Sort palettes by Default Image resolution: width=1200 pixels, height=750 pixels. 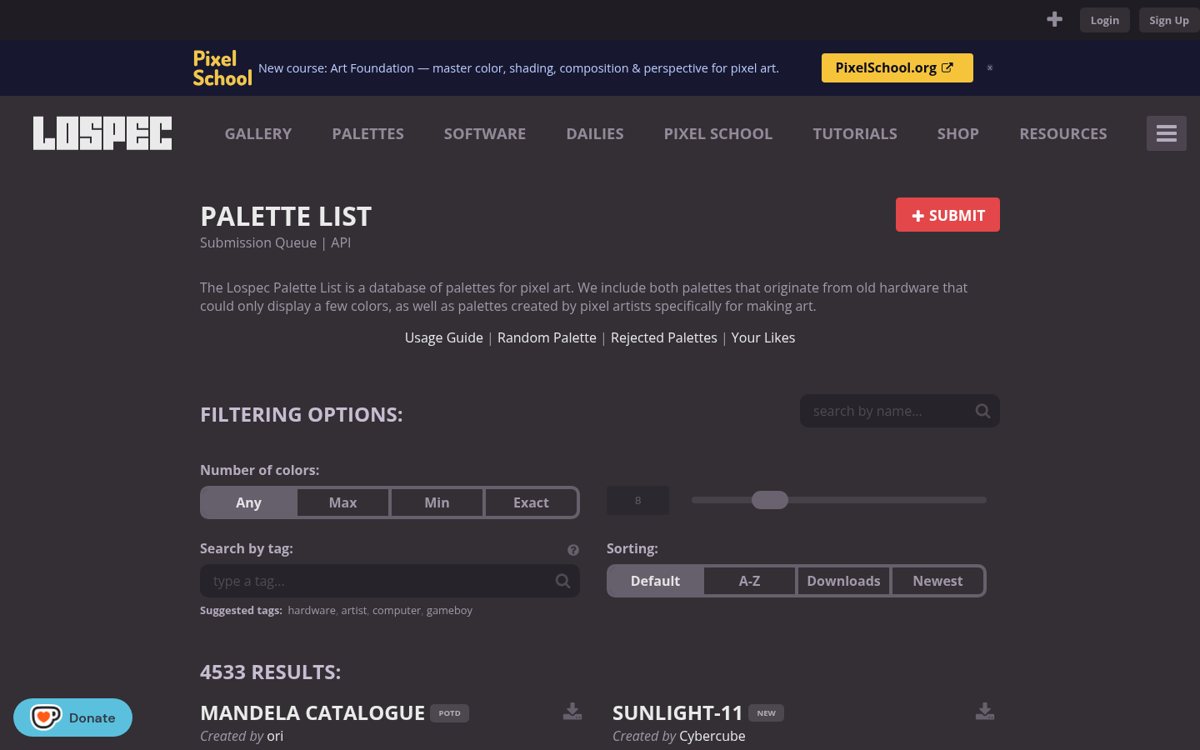tap(655, 581)
